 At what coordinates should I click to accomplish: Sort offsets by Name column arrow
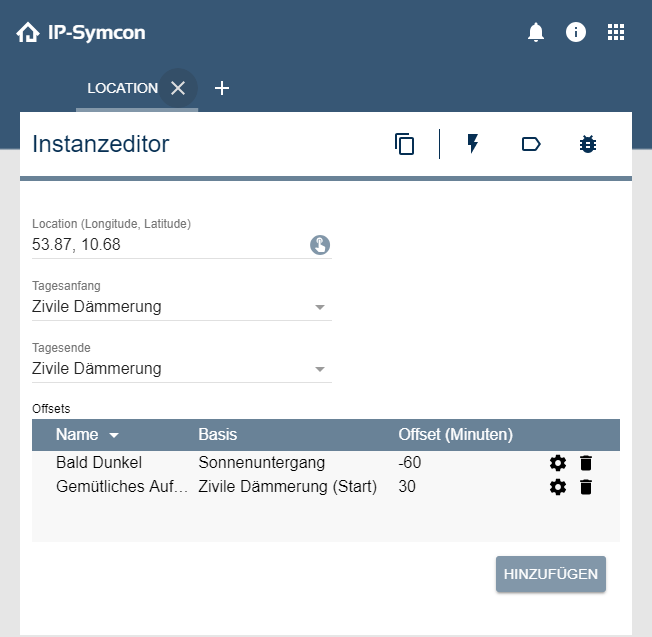[114, 435]
